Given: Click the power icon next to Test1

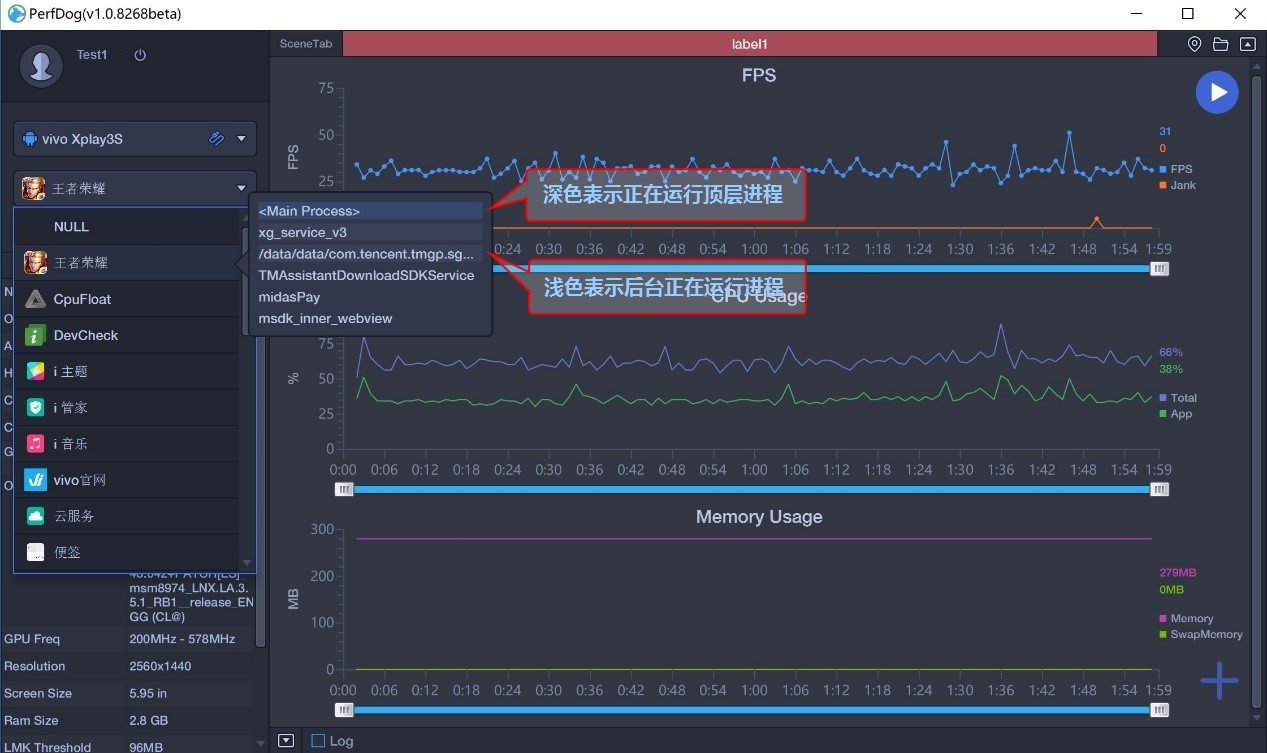Looking at the screenshot, I should coord(139,55).
